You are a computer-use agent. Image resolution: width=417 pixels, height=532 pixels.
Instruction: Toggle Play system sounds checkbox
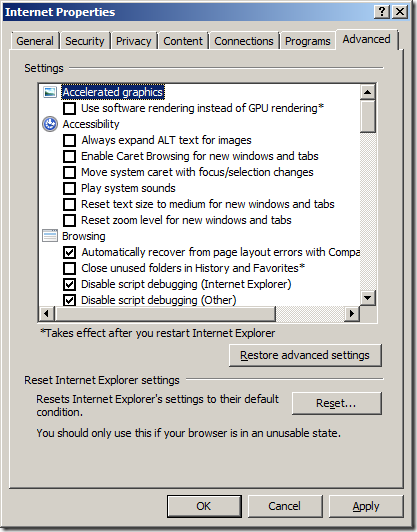[x=70, y=188]
